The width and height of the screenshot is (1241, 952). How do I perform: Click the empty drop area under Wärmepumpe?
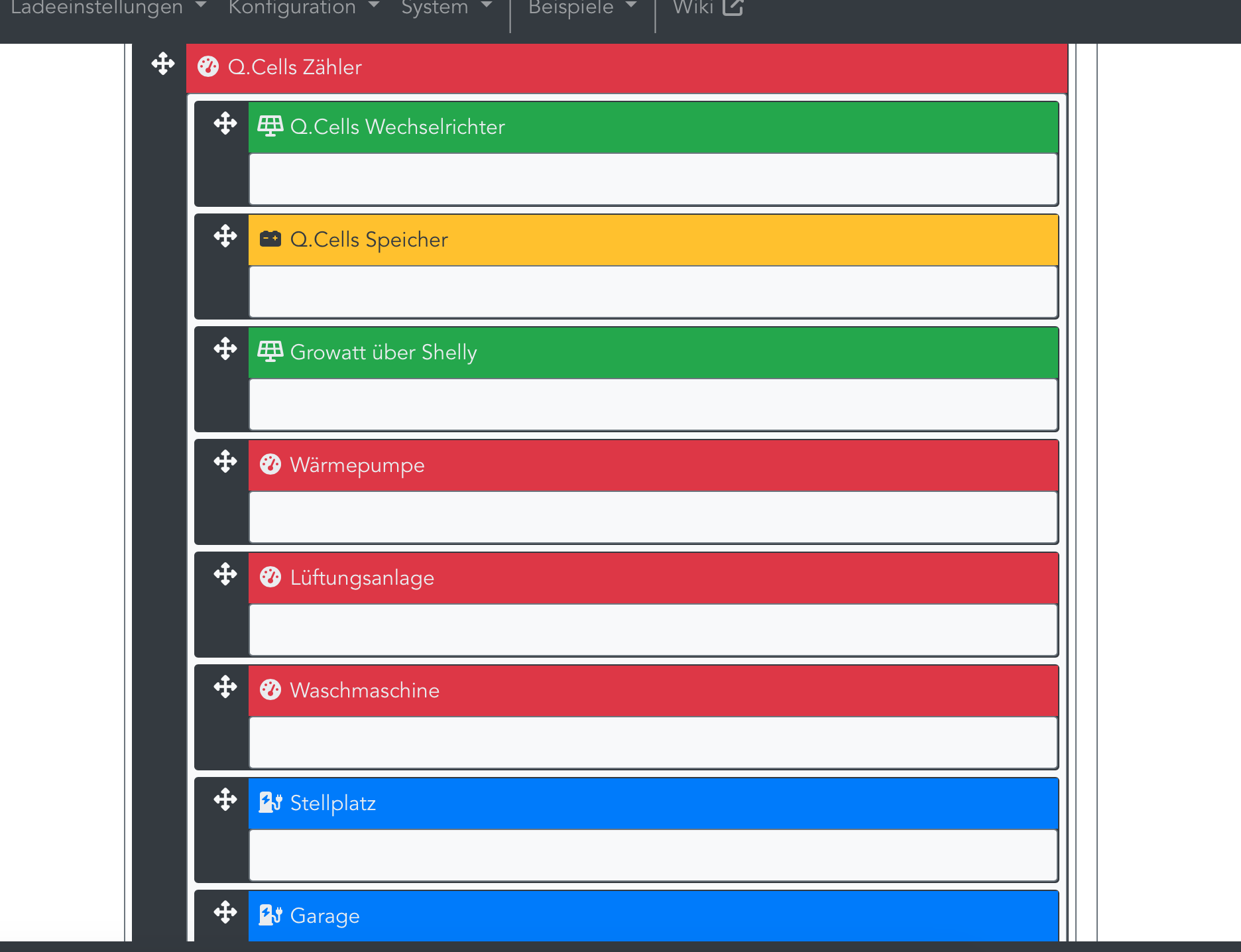tap(653, 517)
